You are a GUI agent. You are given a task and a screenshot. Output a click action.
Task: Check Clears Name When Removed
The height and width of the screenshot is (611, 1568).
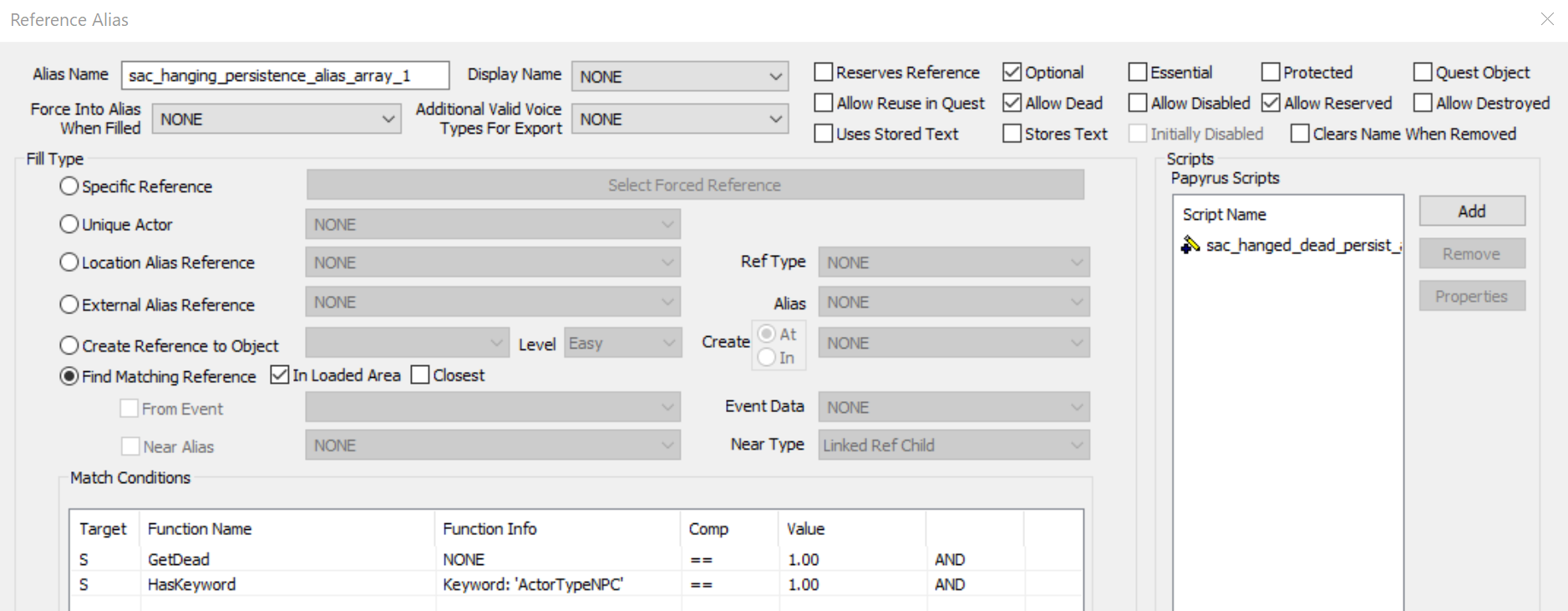tap(1300, 134)
